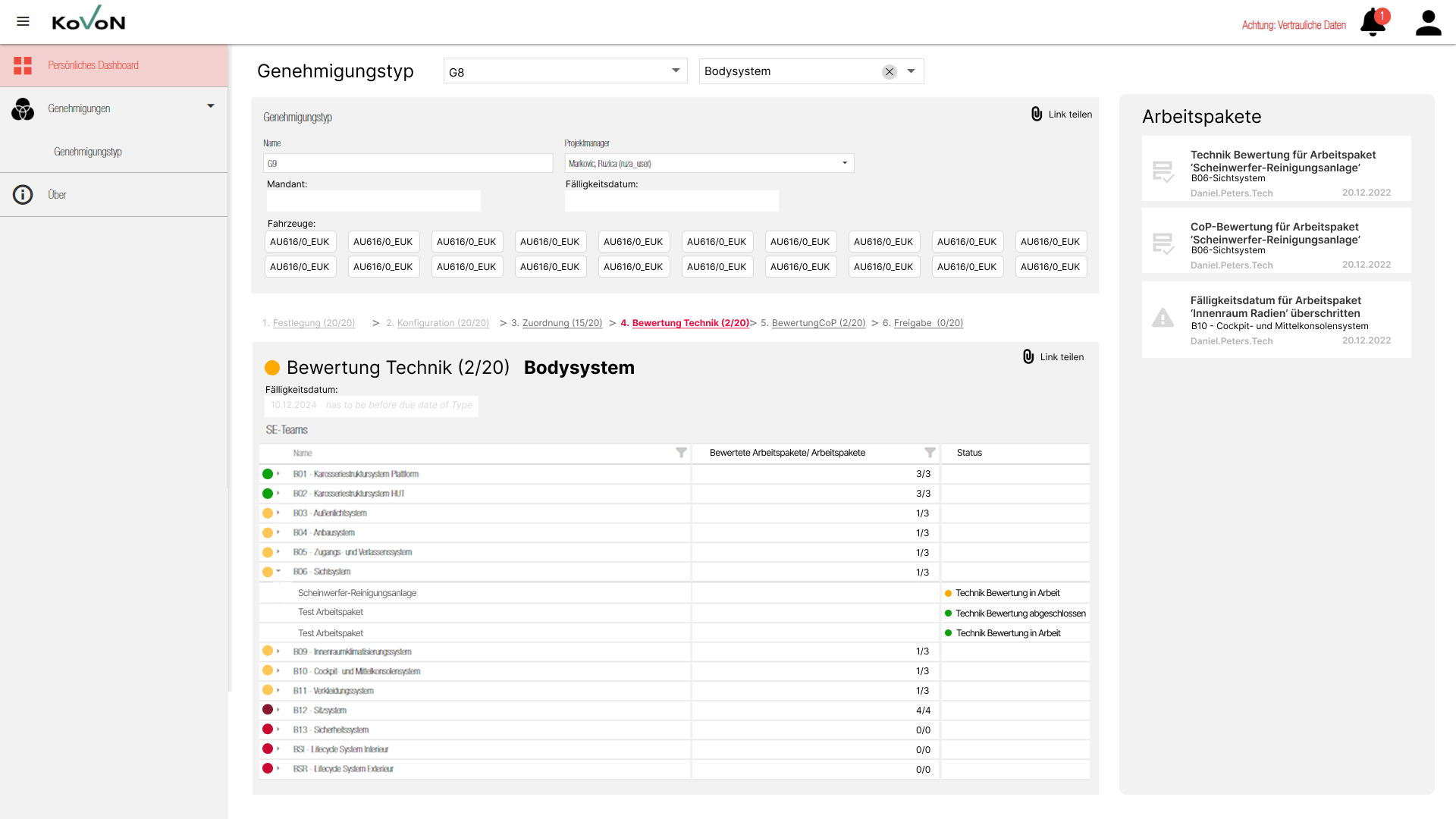Screen dimensions: 1456x819
Task: Collapse the B06 - Sichtsystem row
Action: tap(278, 572)
